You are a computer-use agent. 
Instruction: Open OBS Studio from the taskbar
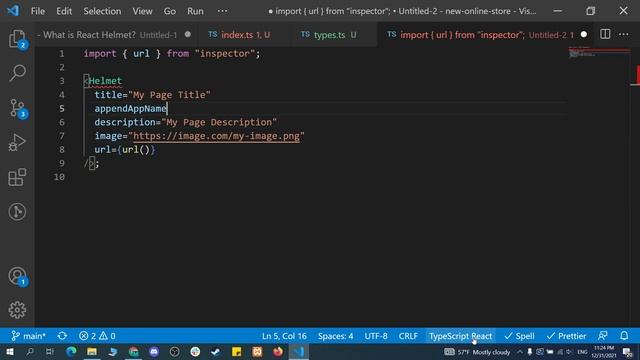[x=175, y=352]
